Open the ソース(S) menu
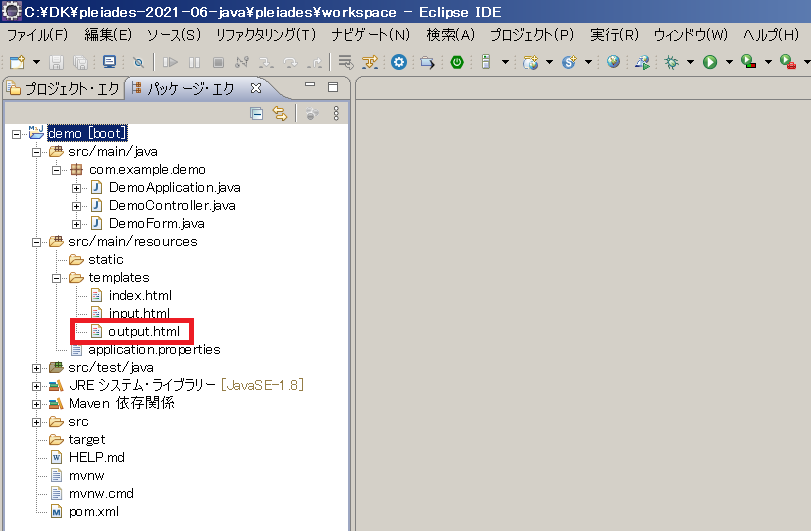This screenshot has width=811, height=531. click(174, 35)
